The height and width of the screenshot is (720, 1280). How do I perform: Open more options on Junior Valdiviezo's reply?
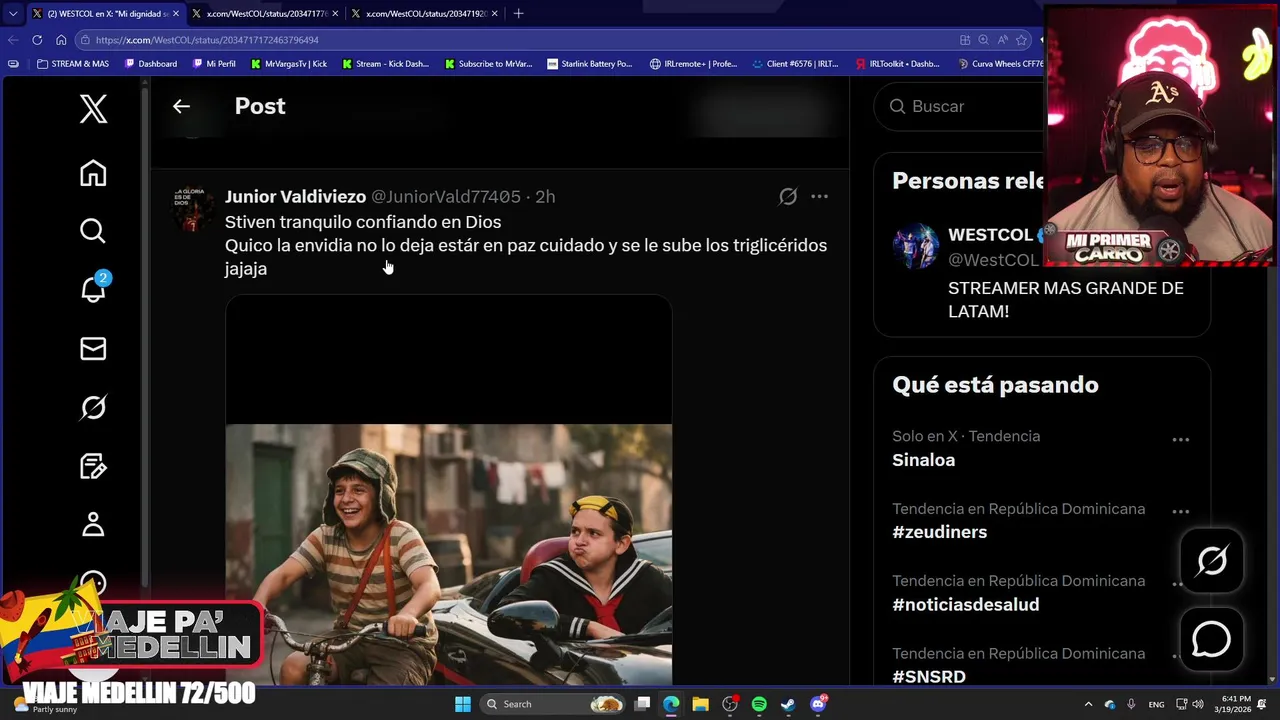tap(819, 197)
